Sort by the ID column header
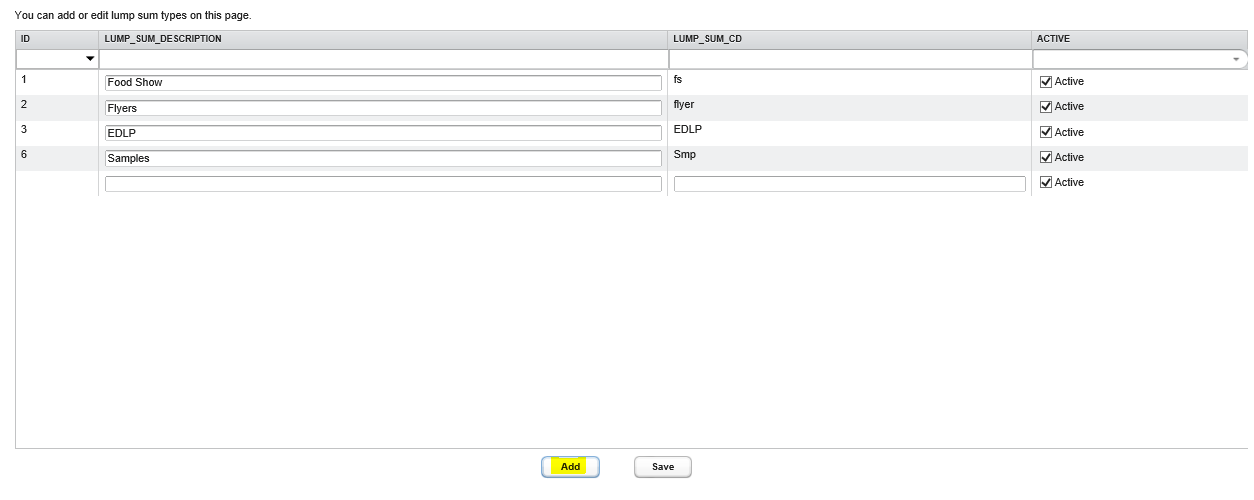This screenshot has height=500, width=1254. (x=25, y=39)
